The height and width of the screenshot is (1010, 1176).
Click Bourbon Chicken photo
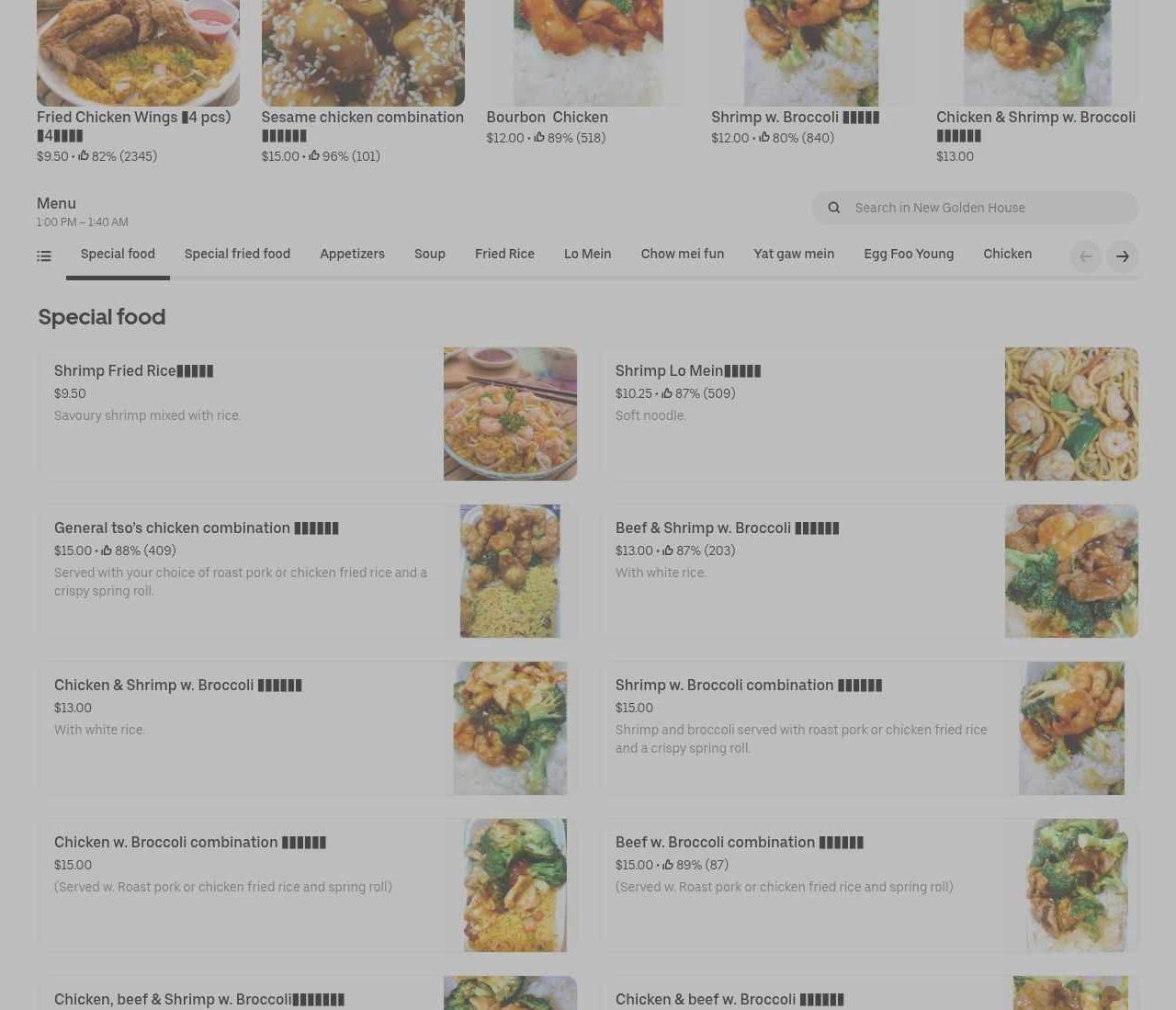[588, 52]
